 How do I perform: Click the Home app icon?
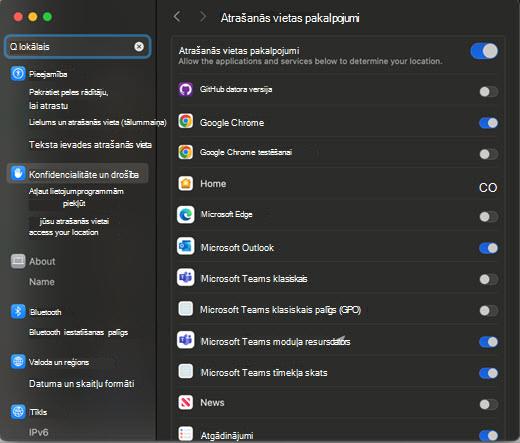tap(185, 183)
